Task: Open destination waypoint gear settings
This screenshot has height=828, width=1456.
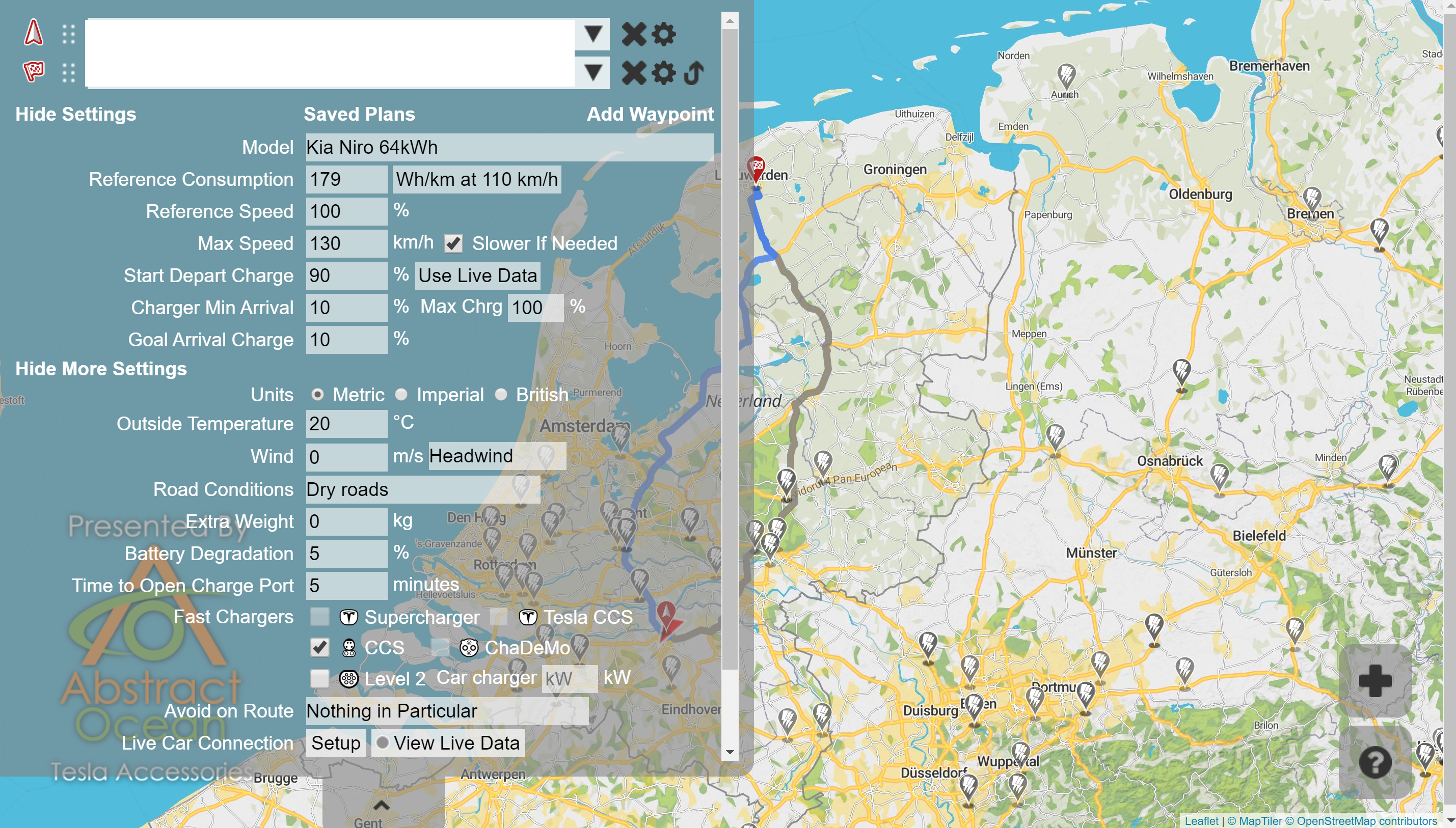Action: tap(663, 73)
